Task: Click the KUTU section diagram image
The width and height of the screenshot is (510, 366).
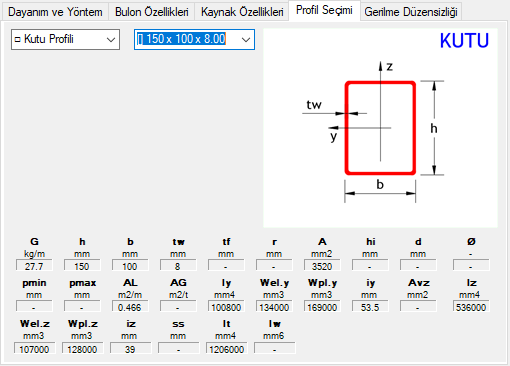Action: [380, 128]
